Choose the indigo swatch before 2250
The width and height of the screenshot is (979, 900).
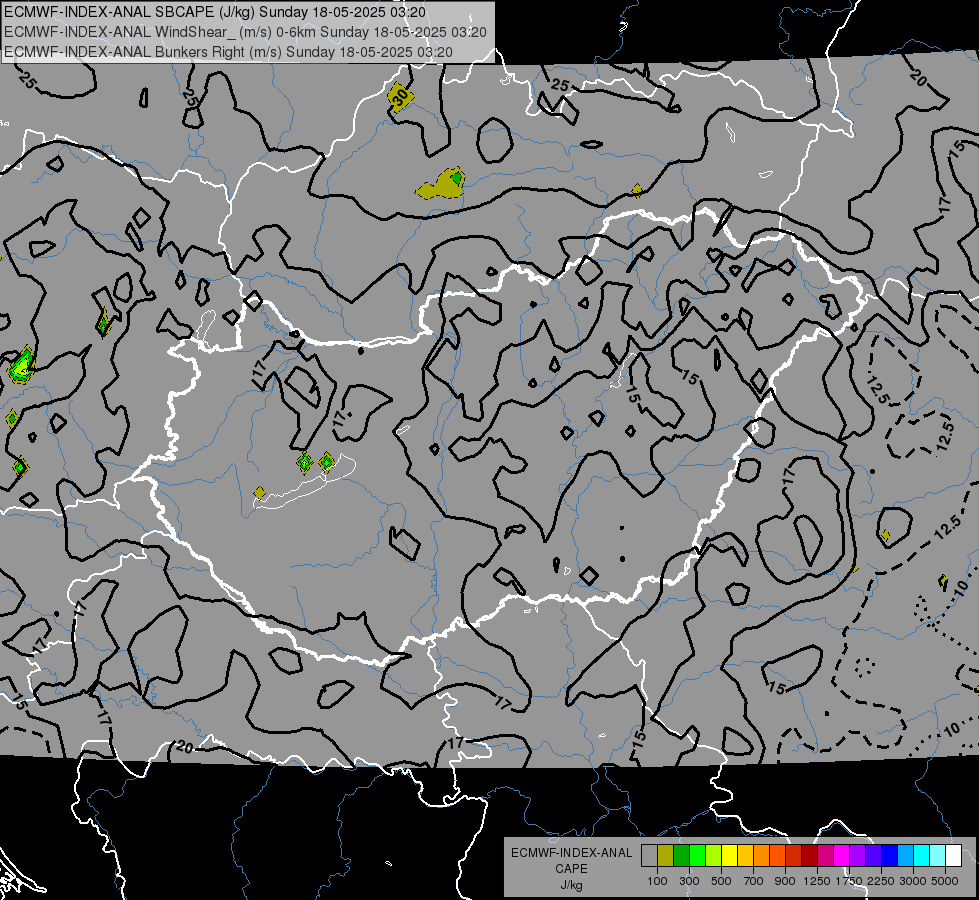coord(873,856)
